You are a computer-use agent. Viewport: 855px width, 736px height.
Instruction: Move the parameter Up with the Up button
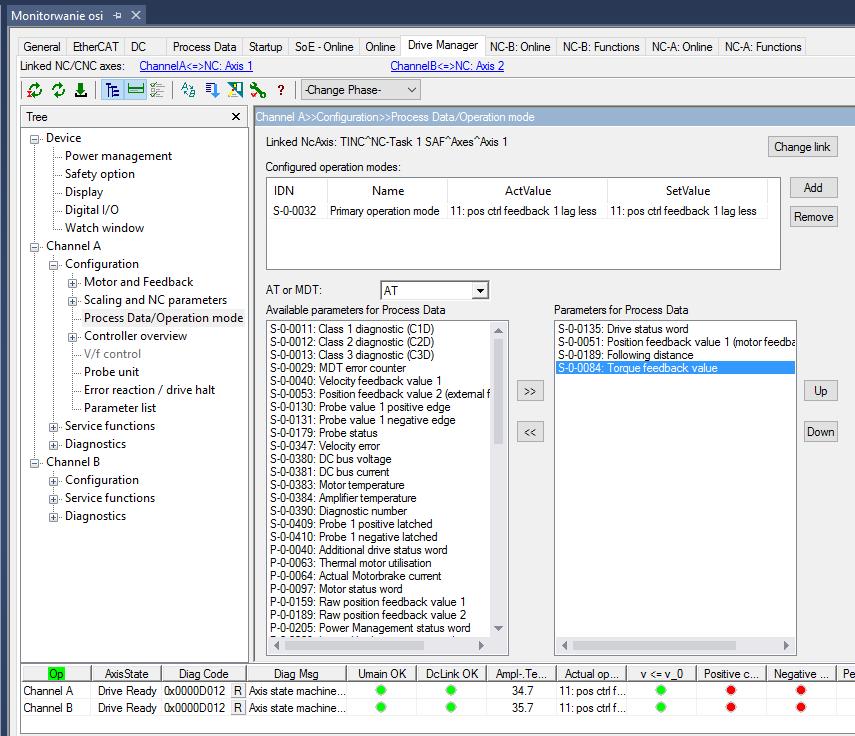[820, 391]
